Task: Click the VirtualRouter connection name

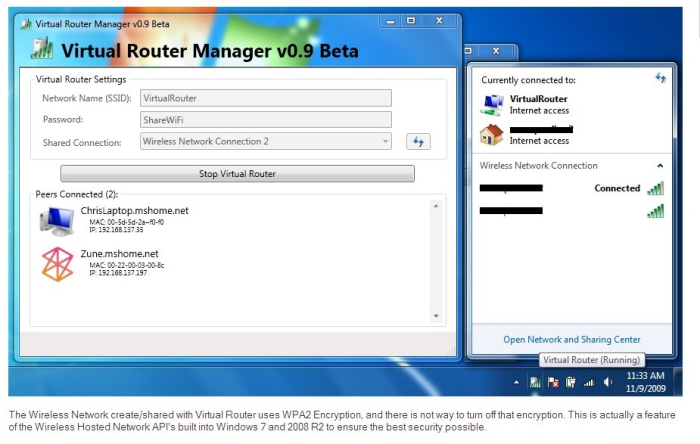Action: [x=538, y=99]
